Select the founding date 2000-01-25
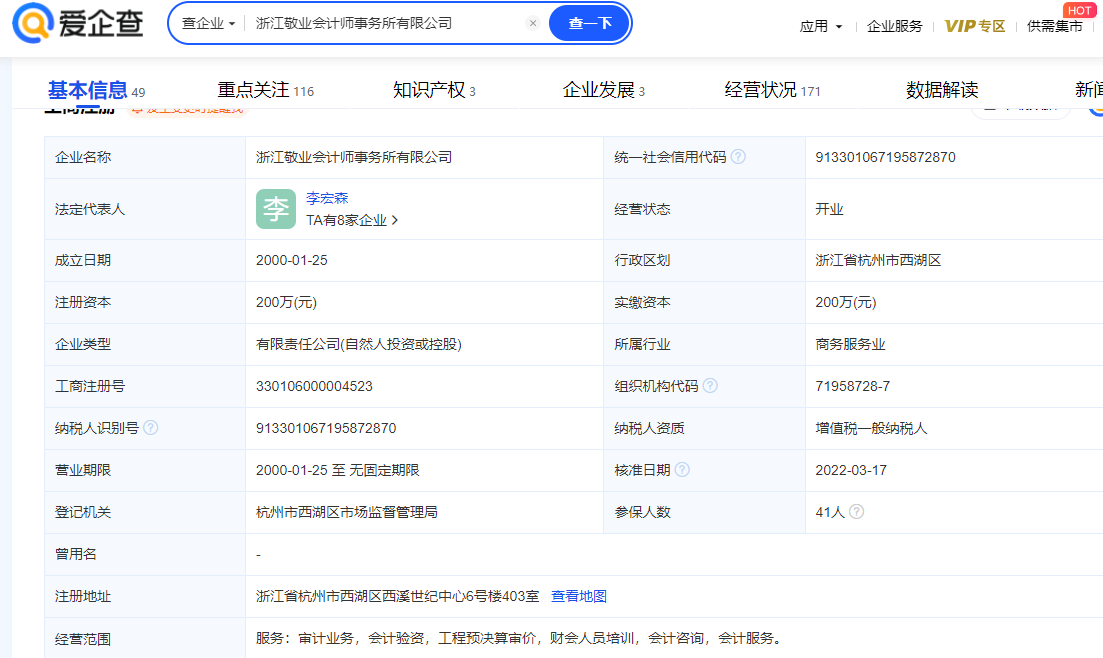 (291, 260)
